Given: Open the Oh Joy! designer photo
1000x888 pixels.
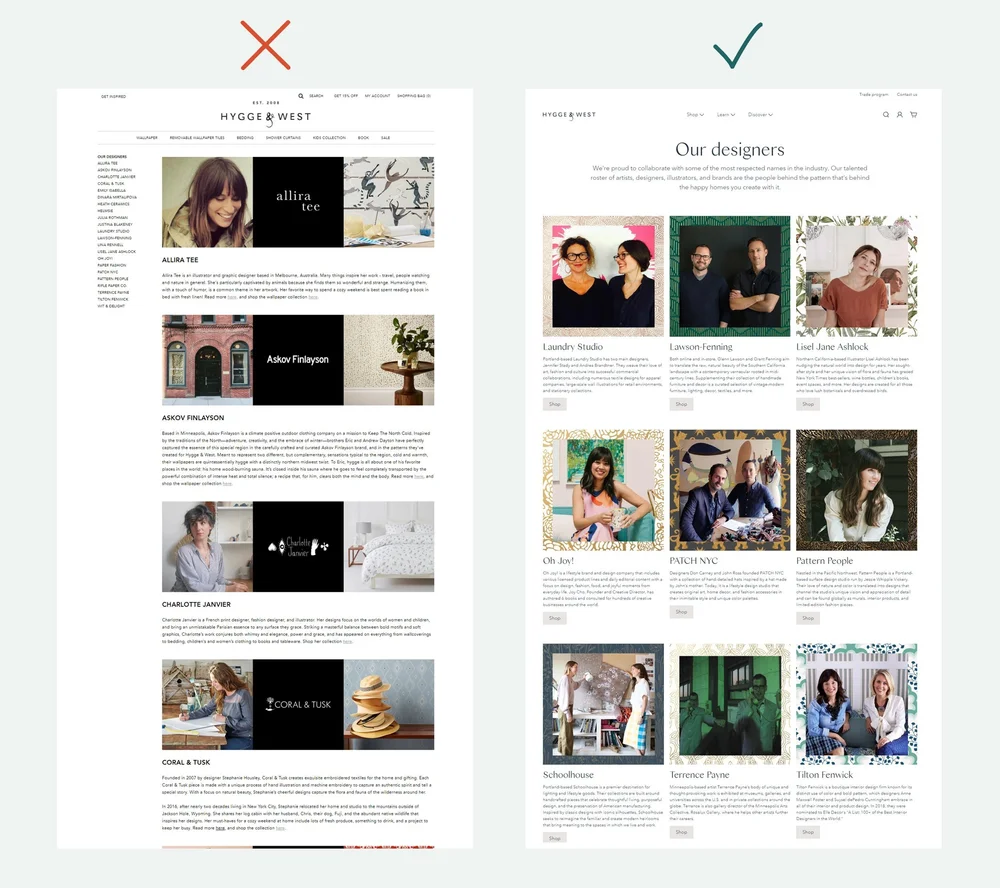Looking at the screenshot, I should 603,490.
